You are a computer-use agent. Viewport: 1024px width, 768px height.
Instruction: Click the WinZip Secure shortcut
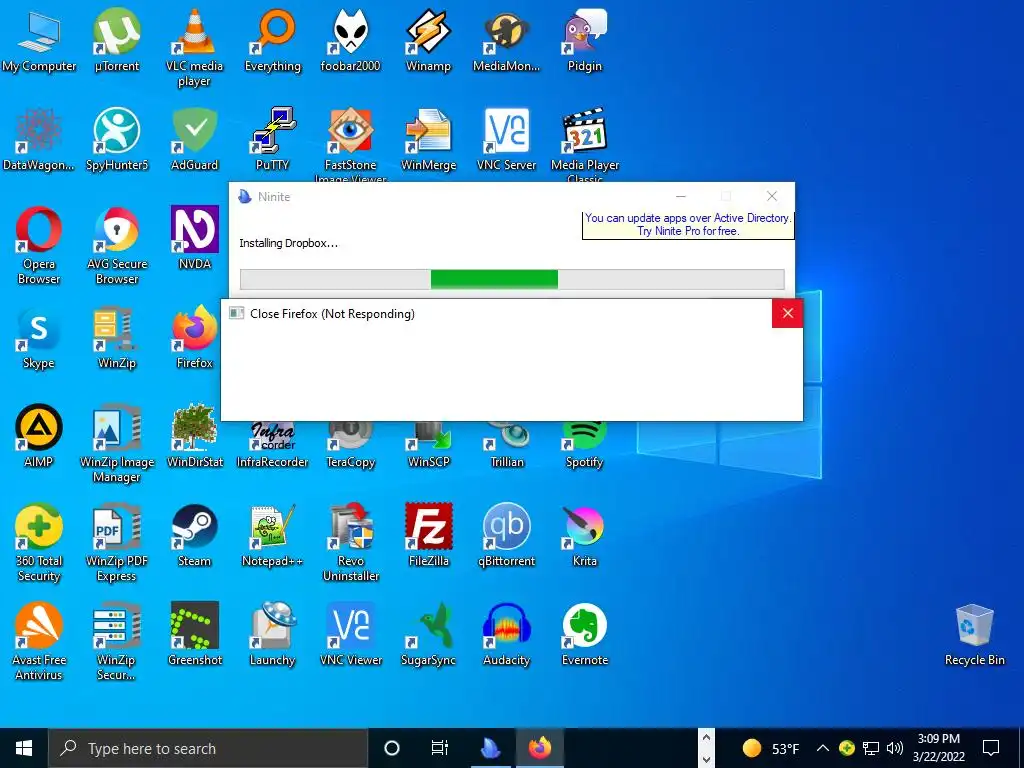click(x=116, y=641)
